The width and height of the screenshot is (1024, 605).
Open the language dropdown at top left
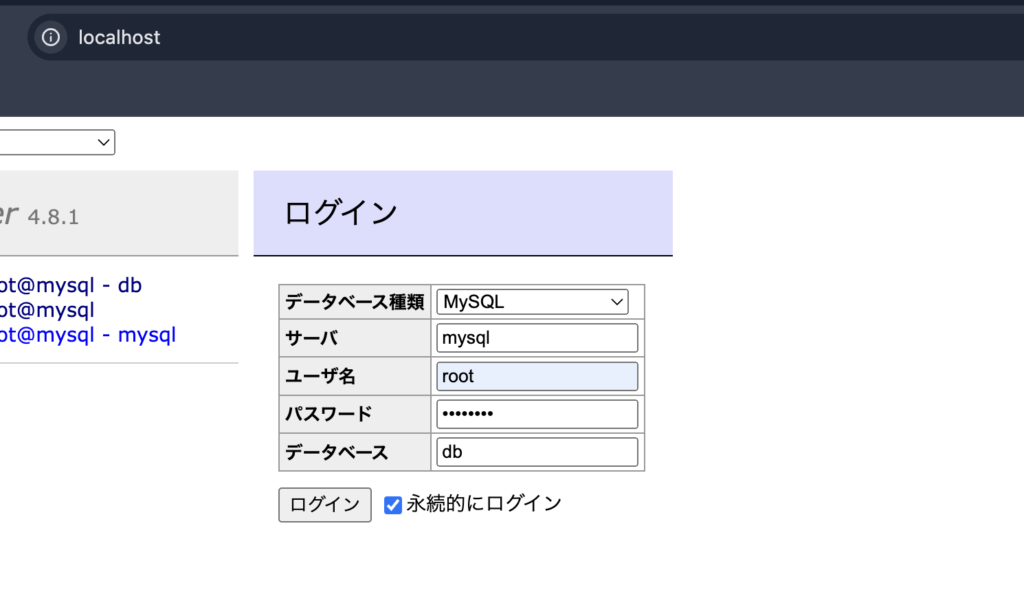[x=57, y=142]
